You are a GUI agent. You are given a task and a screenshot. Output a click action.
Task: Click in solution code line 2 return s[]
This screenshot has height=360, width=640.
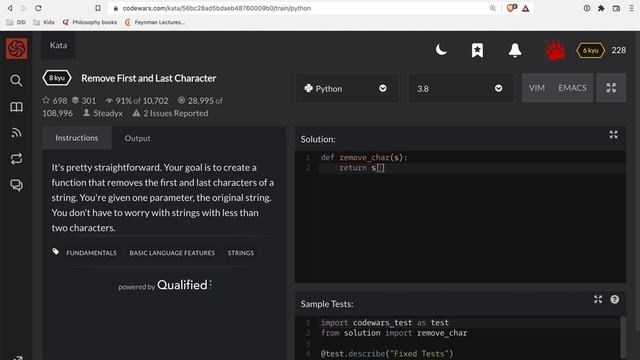point(362,168)
